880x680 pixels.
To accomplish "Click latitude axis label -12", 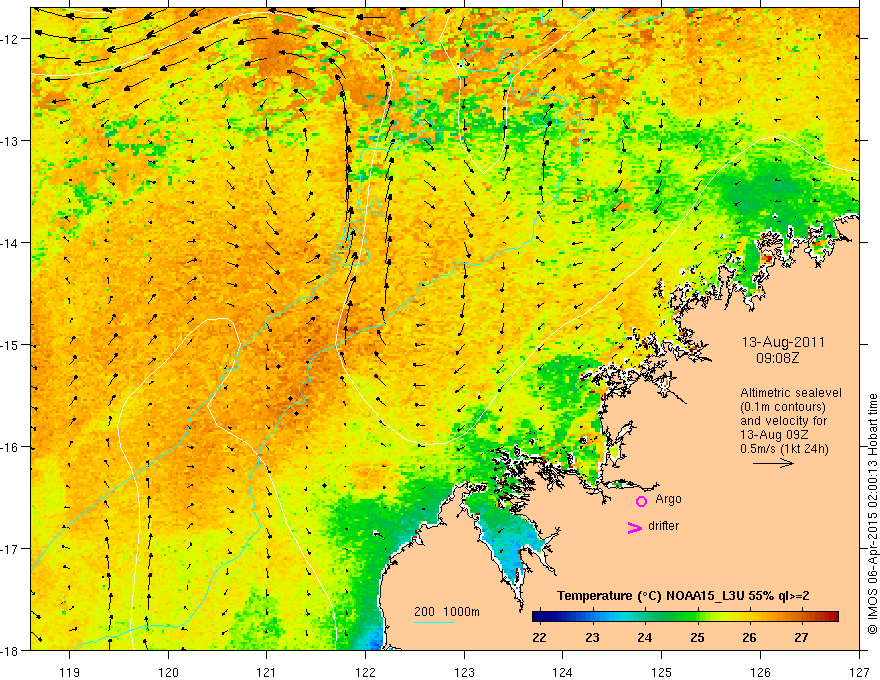I will (x=11, y=39).
